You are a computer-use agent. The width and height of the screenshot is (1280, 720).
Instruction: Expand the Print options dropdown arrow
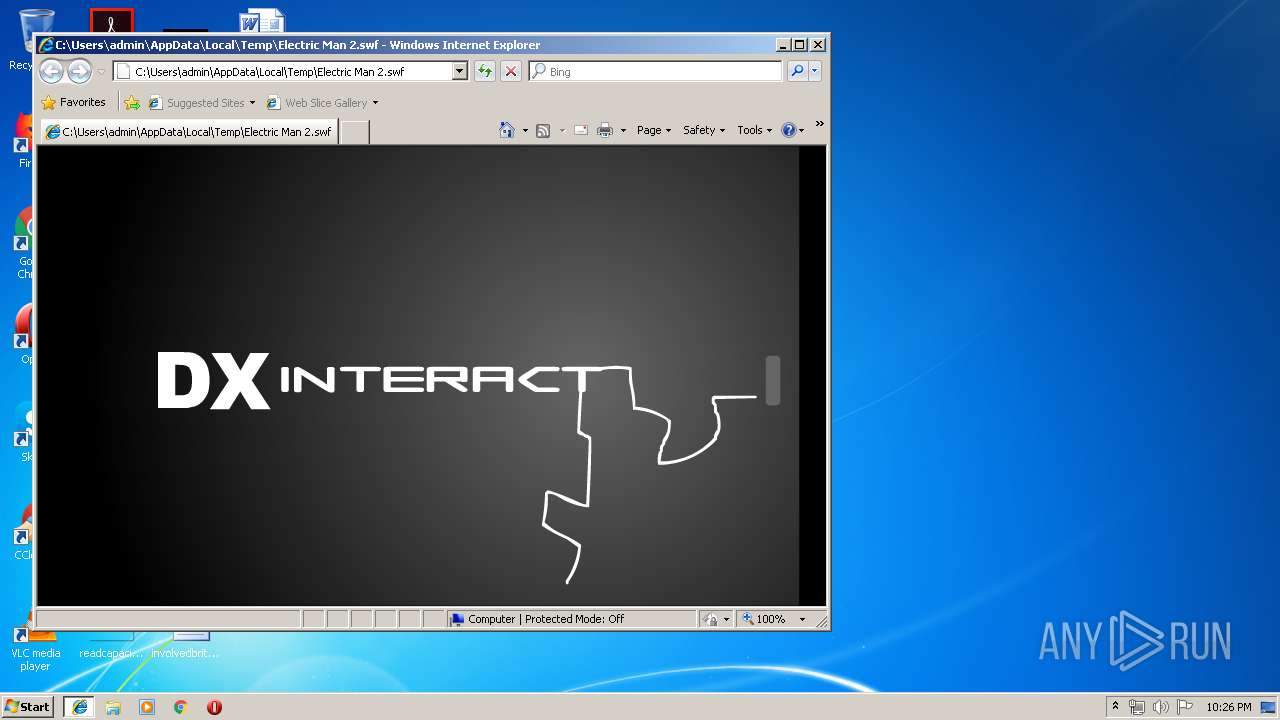tap(623, 130)
